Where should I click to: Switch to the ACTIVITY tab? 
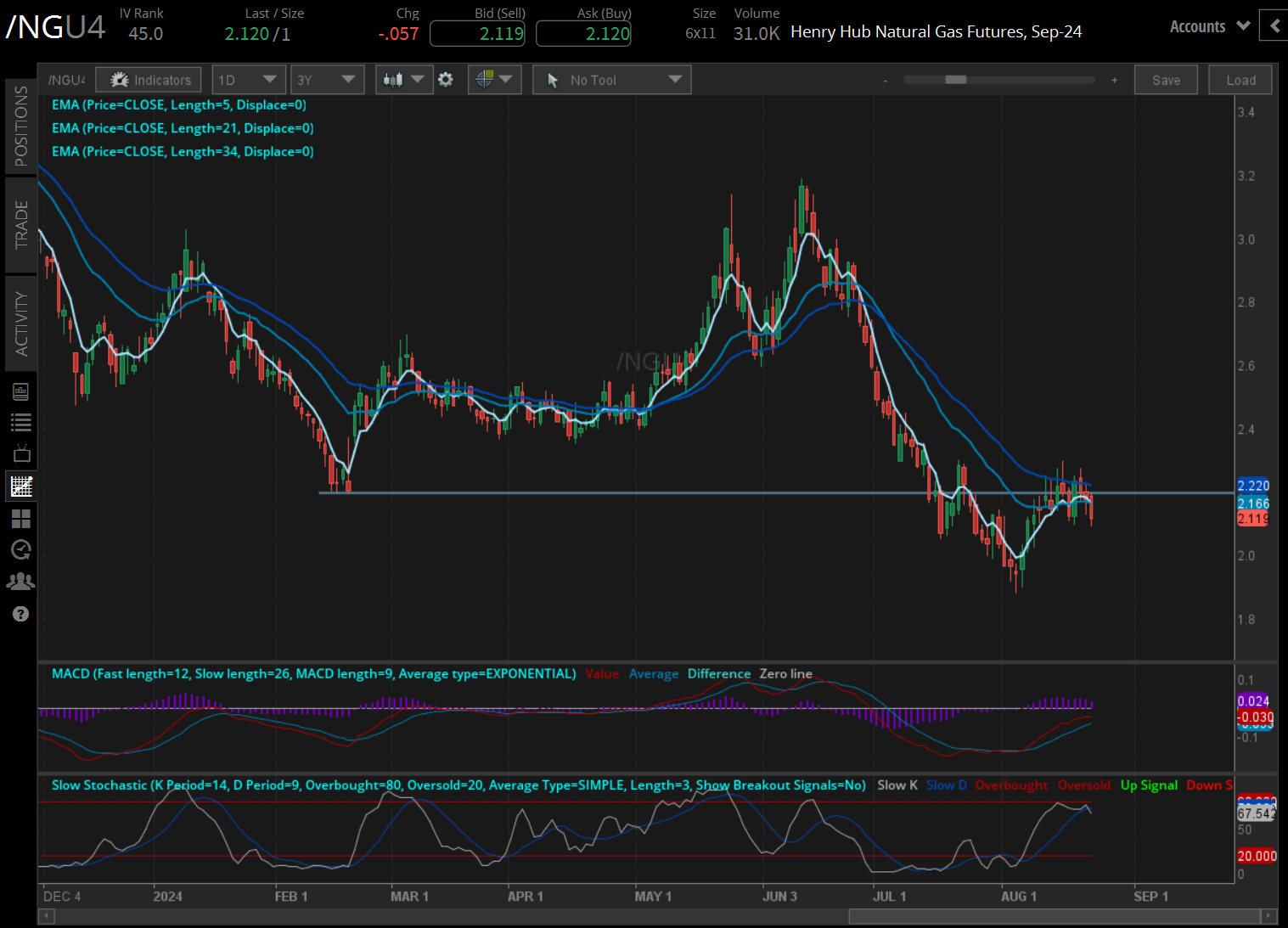[21, 323]
